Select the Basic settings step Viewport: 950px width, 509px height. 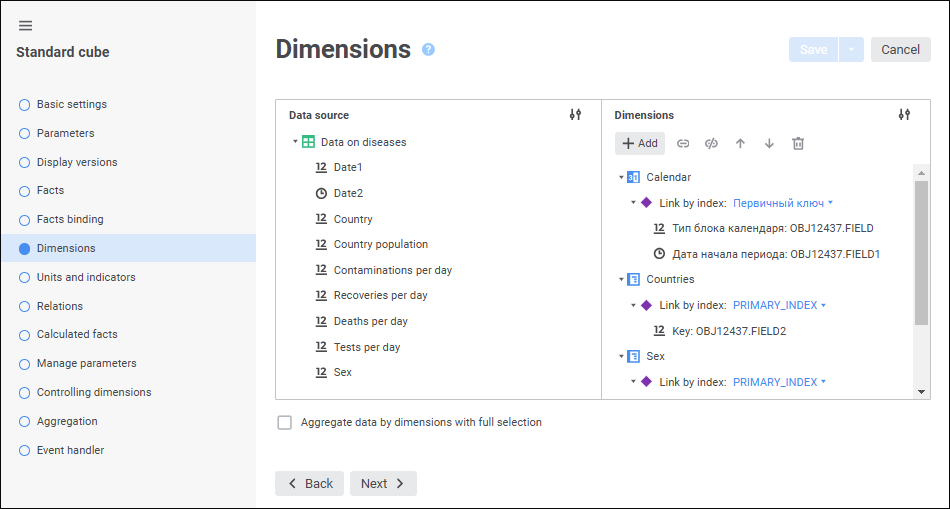pos(71,104)
